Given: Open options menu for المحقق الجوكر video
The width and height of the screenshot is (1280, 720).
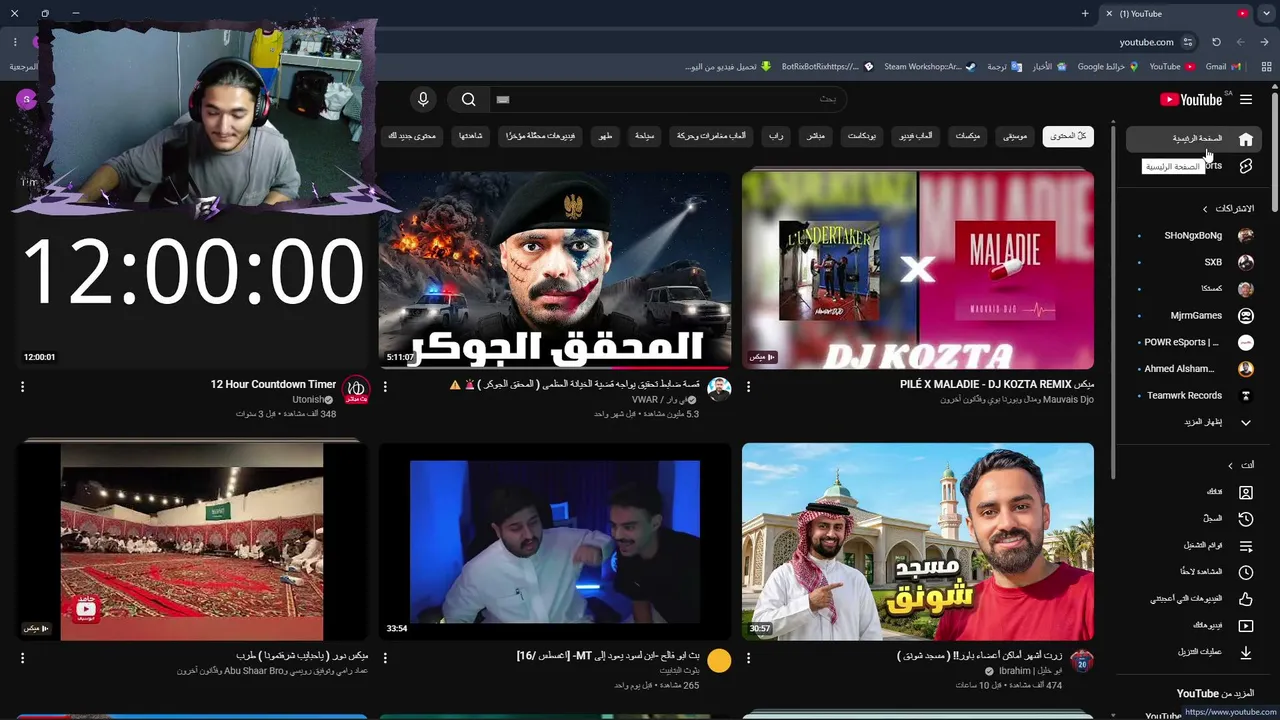Looking at the screenshot, I should click(x=385, y=387).
